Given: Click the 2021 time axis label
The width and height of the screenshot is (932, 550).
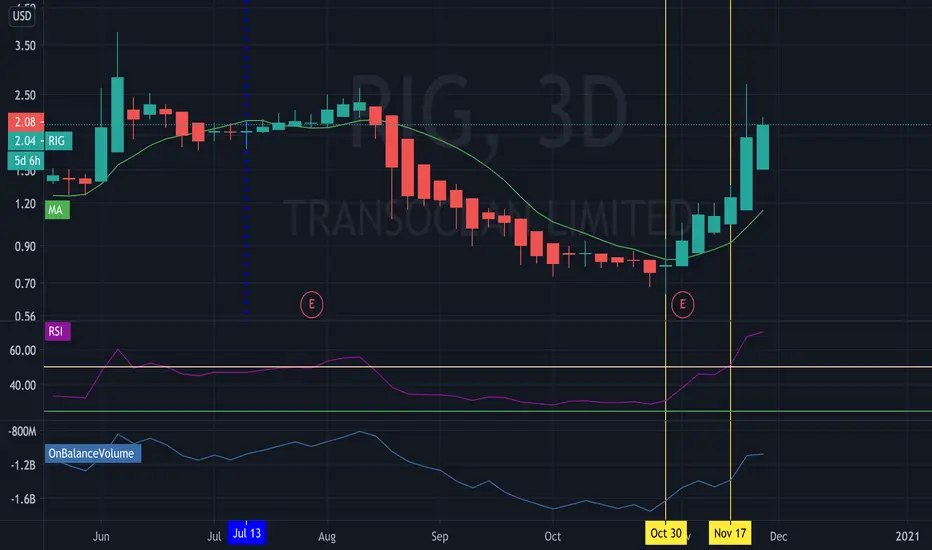Looking at the screenshot, I should click(x=908, y=536).
